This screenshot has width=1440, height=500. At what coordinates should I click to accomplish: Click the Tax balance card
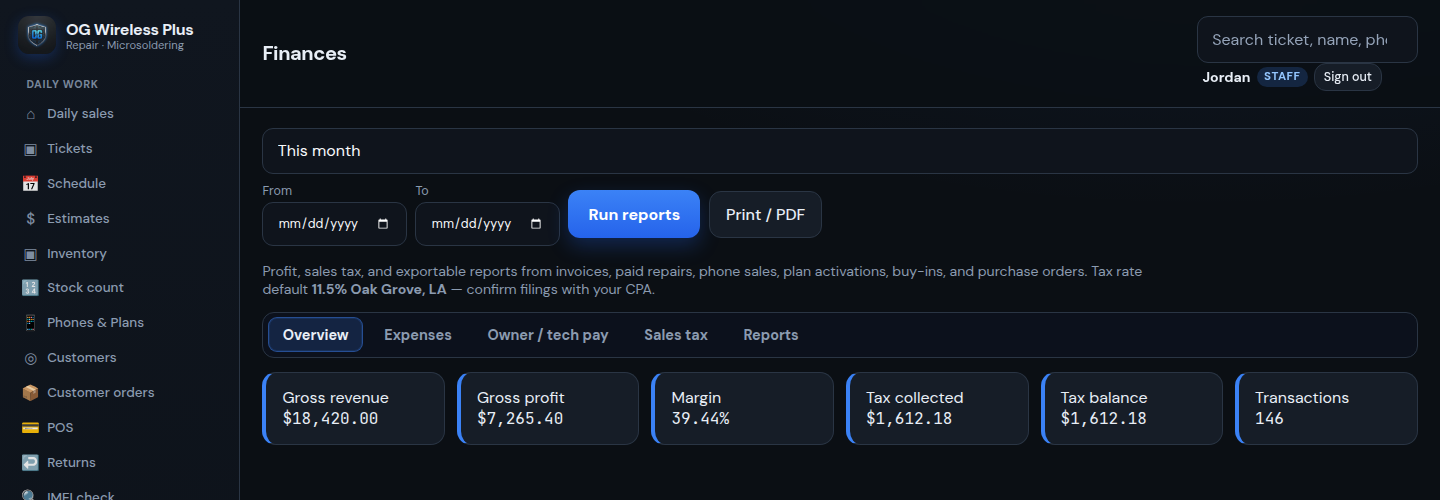pos(1132,408)
